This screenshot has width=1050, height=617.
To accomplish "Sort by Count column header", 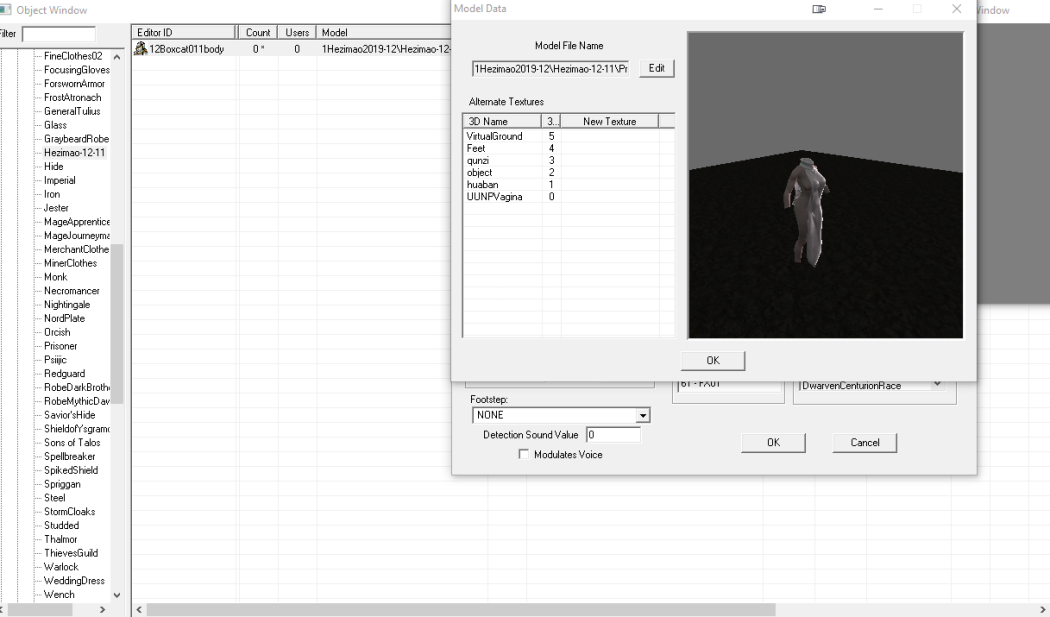I will click(258, 32).
